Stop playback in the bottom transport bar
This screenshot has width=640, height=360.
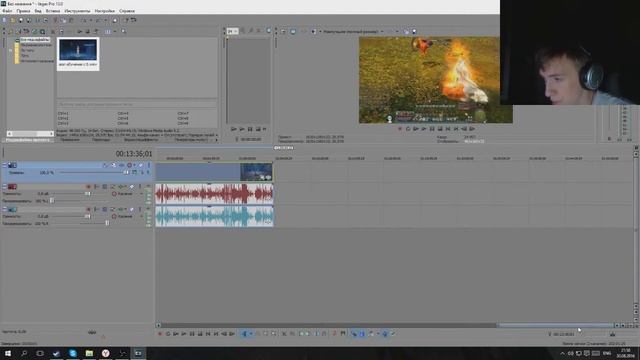200,334
